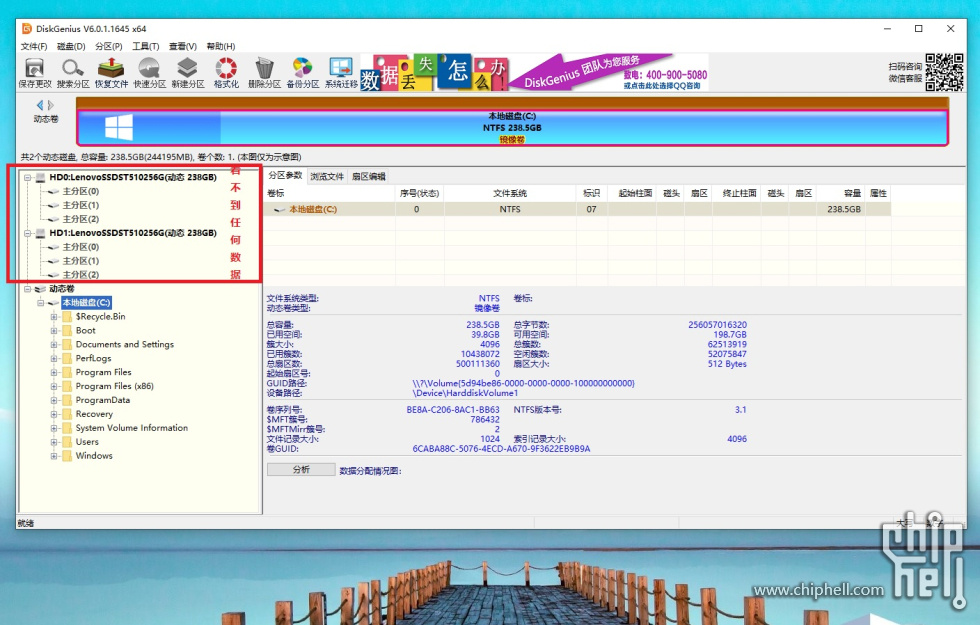Expand the Documents and Settings folder
This screenshot has width=980, height=625.
(54, 344)
